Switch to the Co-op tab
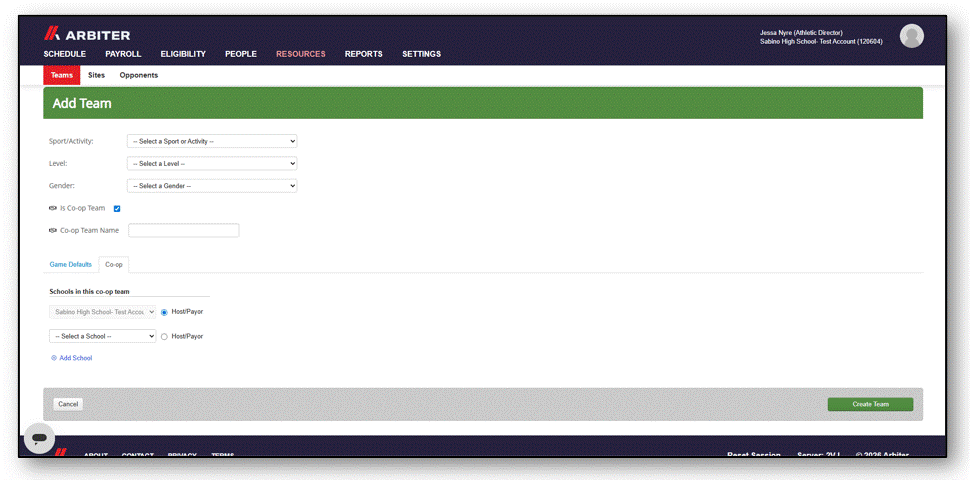This screenshot has width=970, height=480. coord(114,264)
